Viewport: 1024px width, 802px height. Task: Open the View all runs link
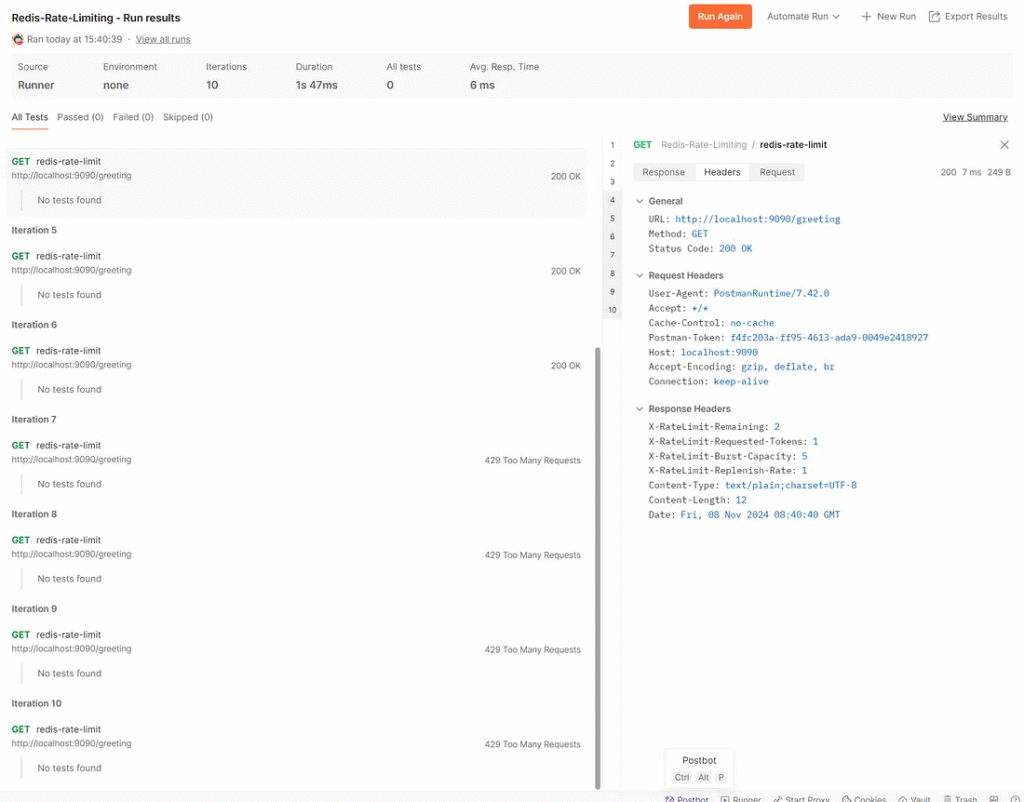coord(163,39)
